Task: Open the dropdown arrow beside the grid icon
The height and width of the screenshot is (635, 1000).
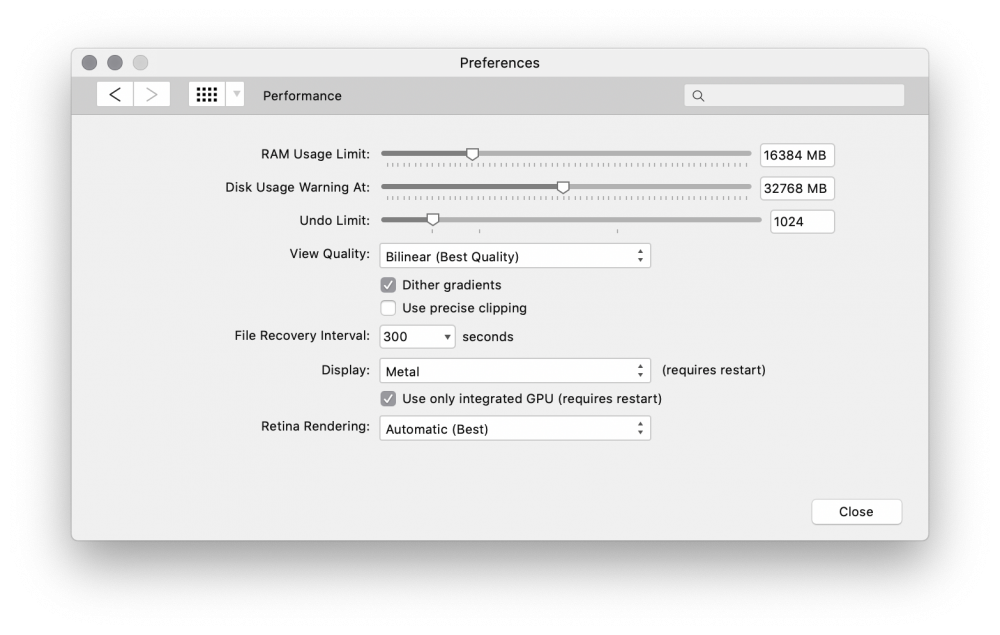Action: pos(236,93)
